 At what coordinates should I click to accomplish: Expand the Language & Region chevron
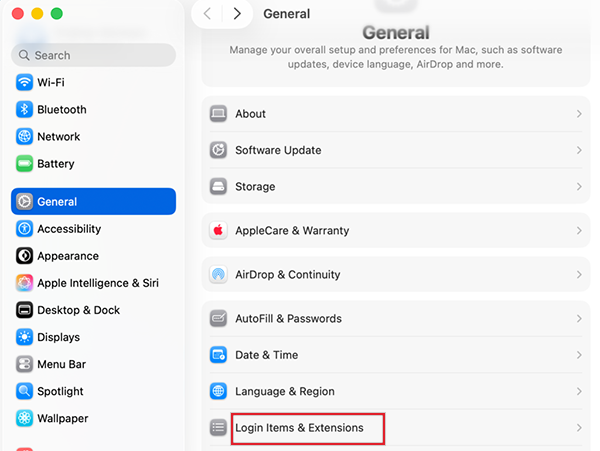point(579,391)
